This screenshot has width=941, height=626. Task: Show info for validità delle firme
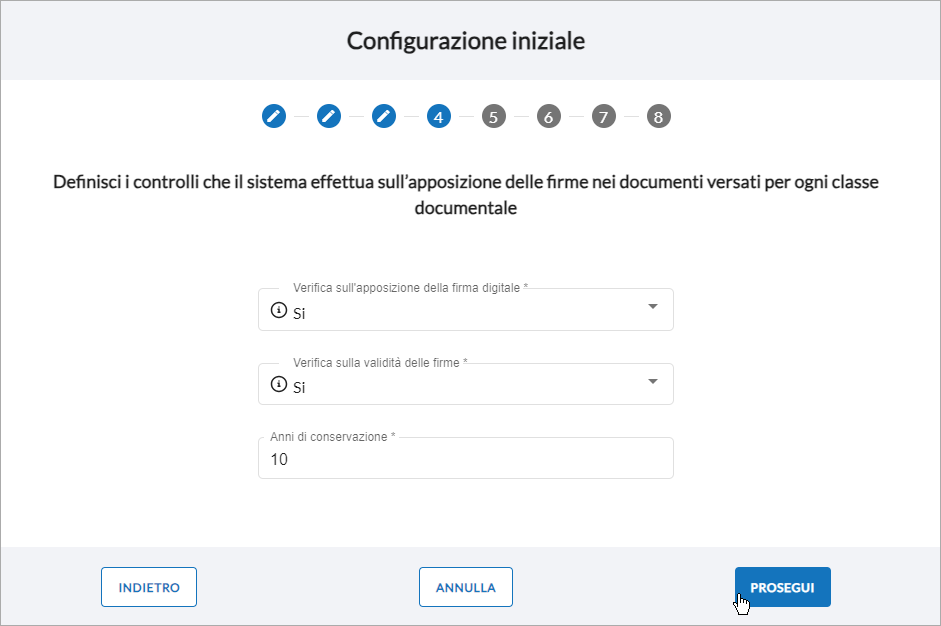pos(278,384)
